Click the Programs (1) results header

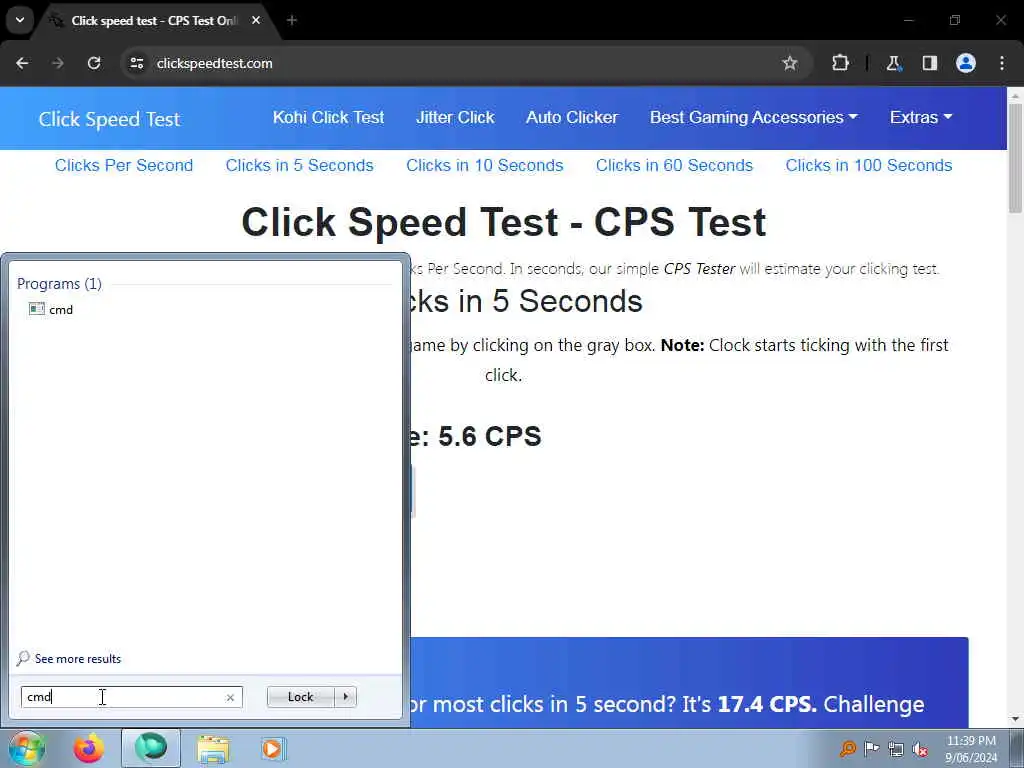(59, 283)
